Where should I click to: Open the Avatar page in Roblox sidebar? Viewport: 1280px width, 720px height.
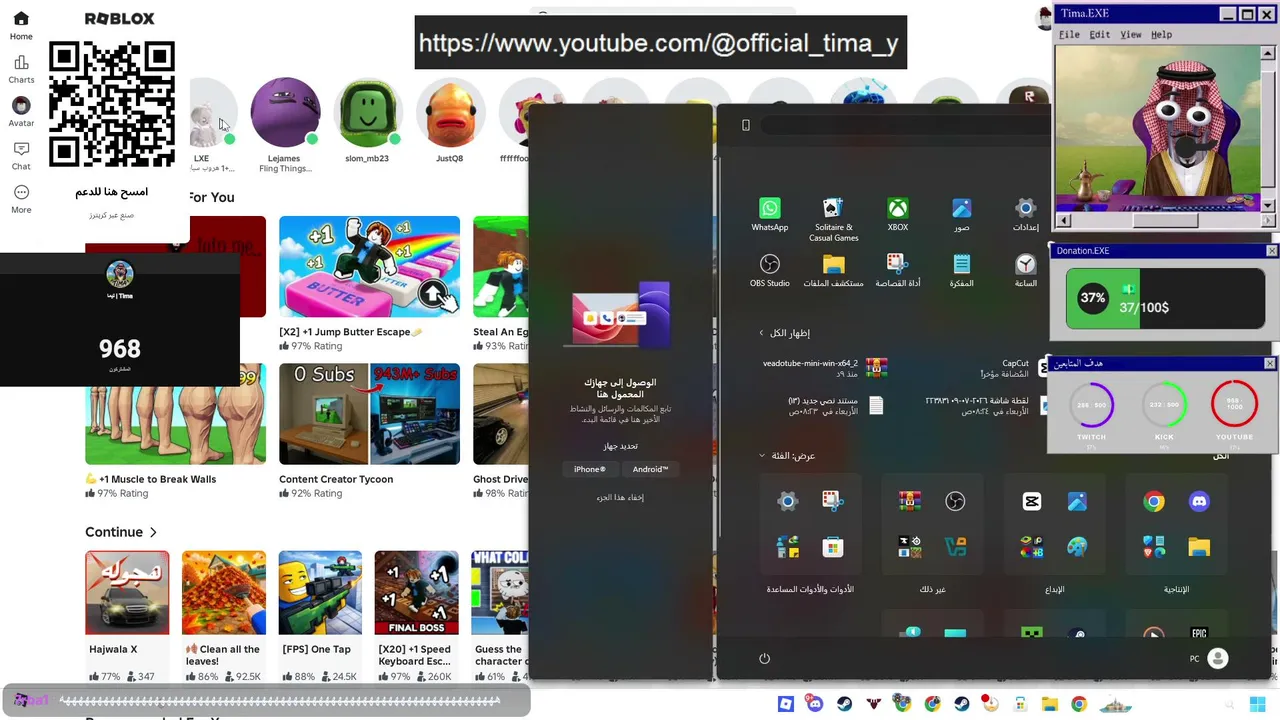click(x=21, y=112)
